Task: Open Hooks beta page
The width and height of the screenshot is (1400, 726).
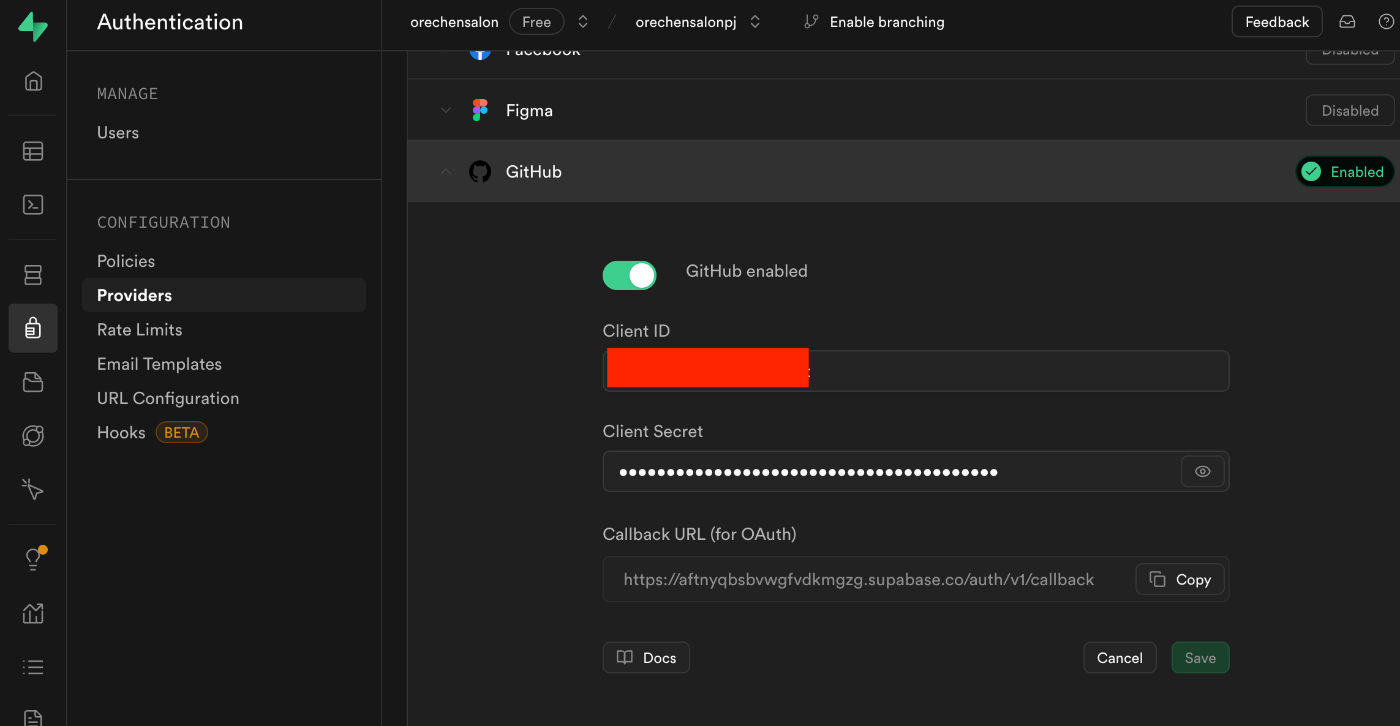Action: click(121, 433)
